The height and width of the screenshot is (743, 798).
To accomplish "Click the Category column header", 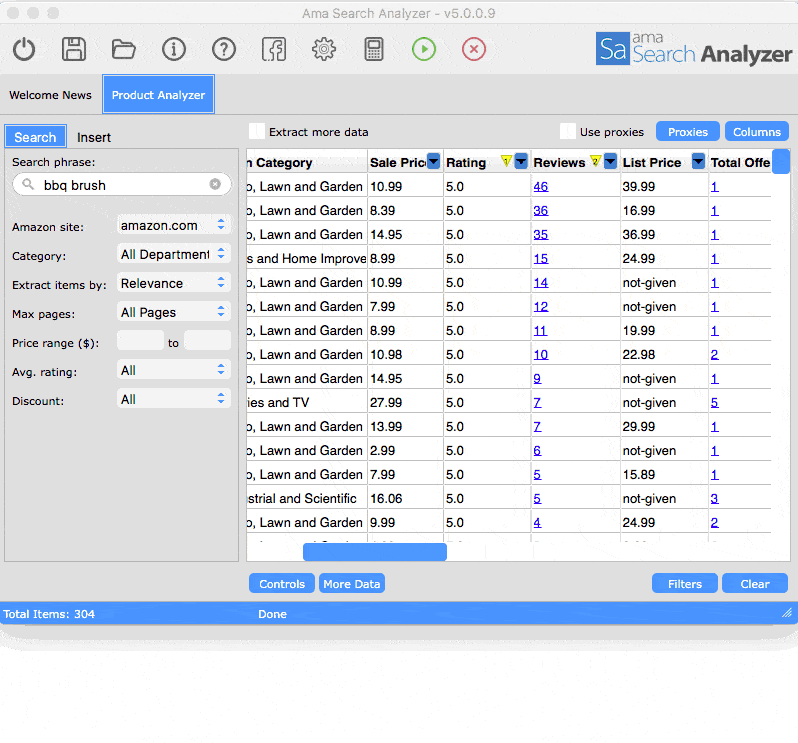I will point(307,162).
